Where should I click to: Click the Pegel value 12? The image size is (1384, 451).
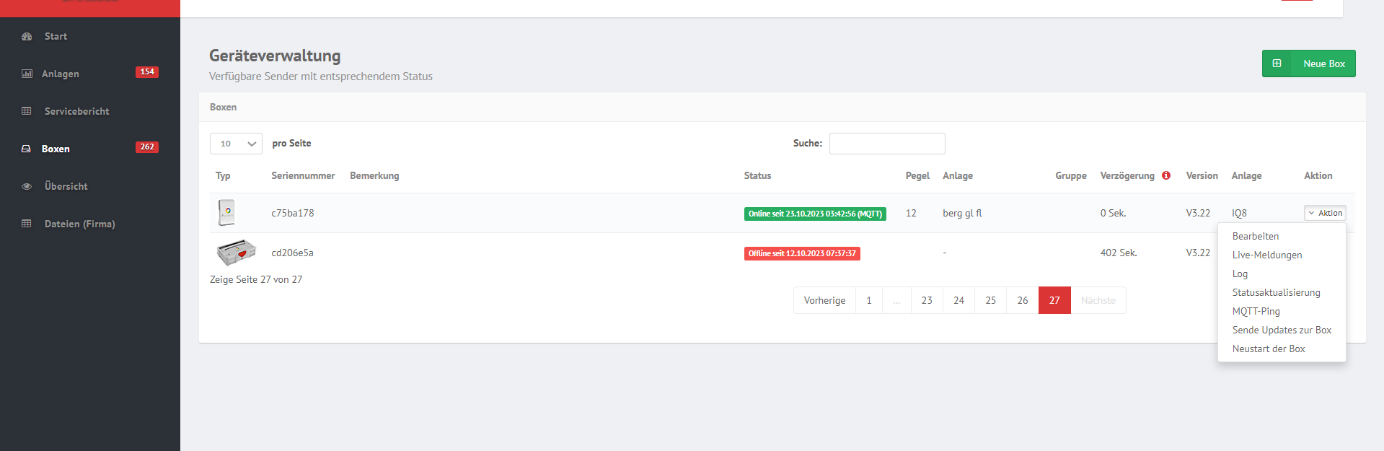911,213
